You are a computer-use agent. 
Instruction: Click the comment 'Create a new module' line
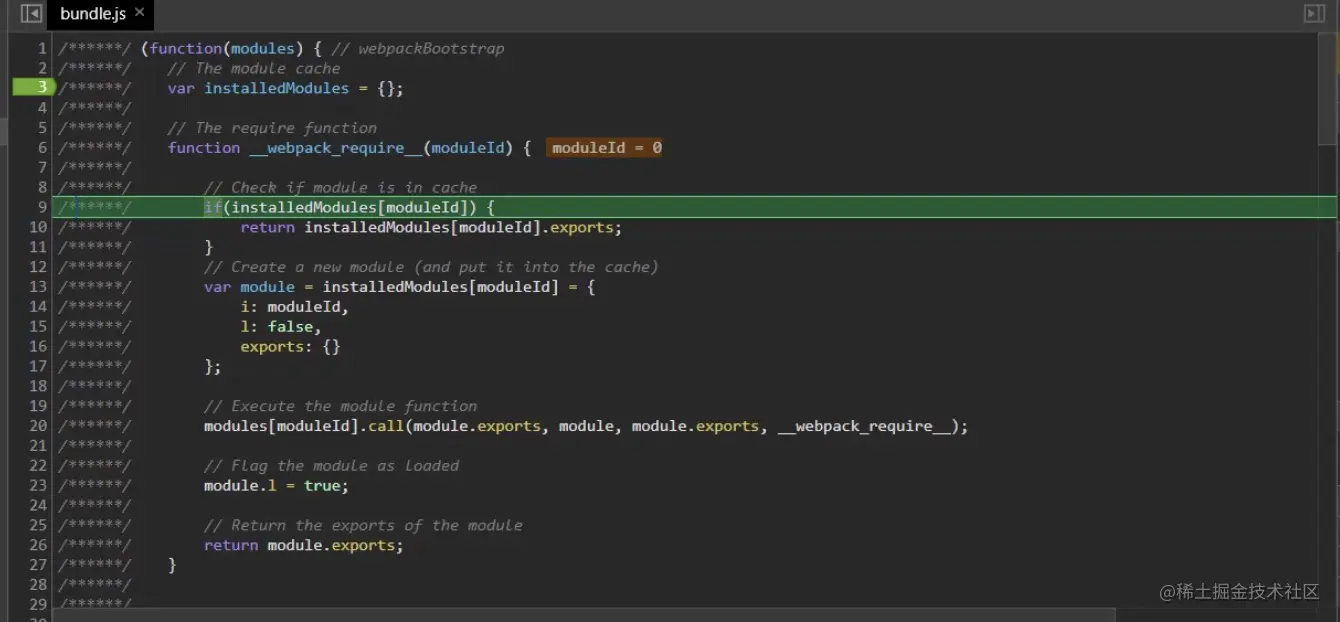coord(431,267)
